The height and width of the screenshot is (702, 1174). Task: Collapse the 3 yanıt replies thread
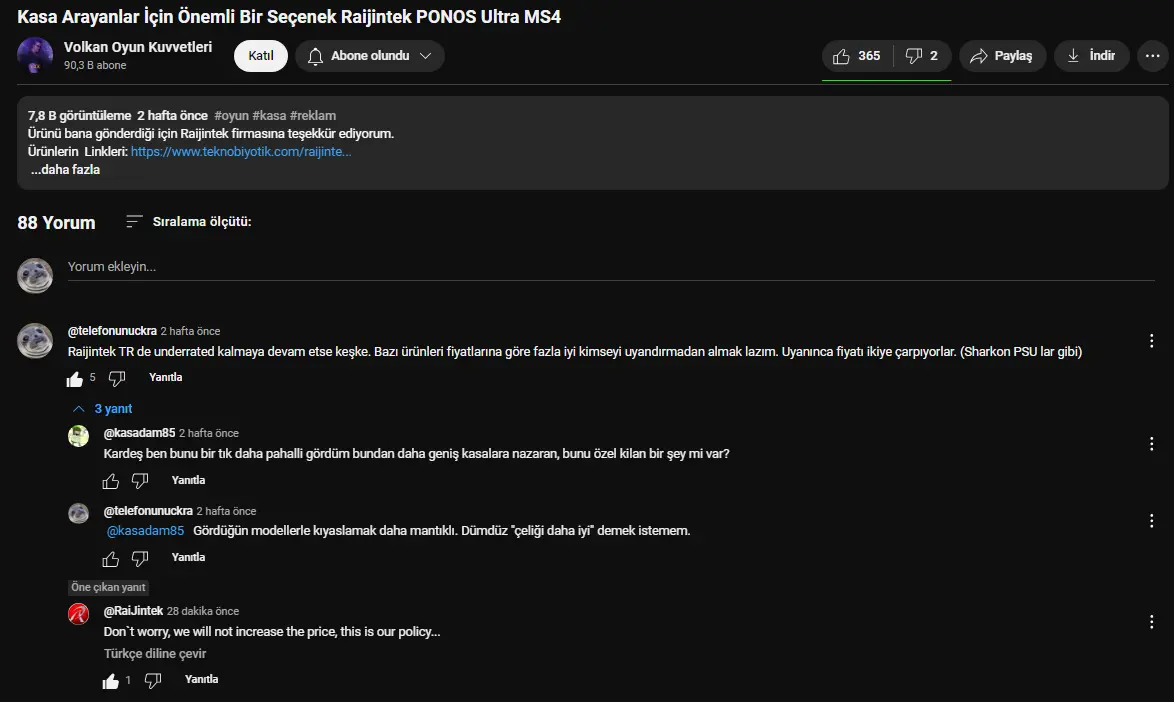(x=103, y=409)
